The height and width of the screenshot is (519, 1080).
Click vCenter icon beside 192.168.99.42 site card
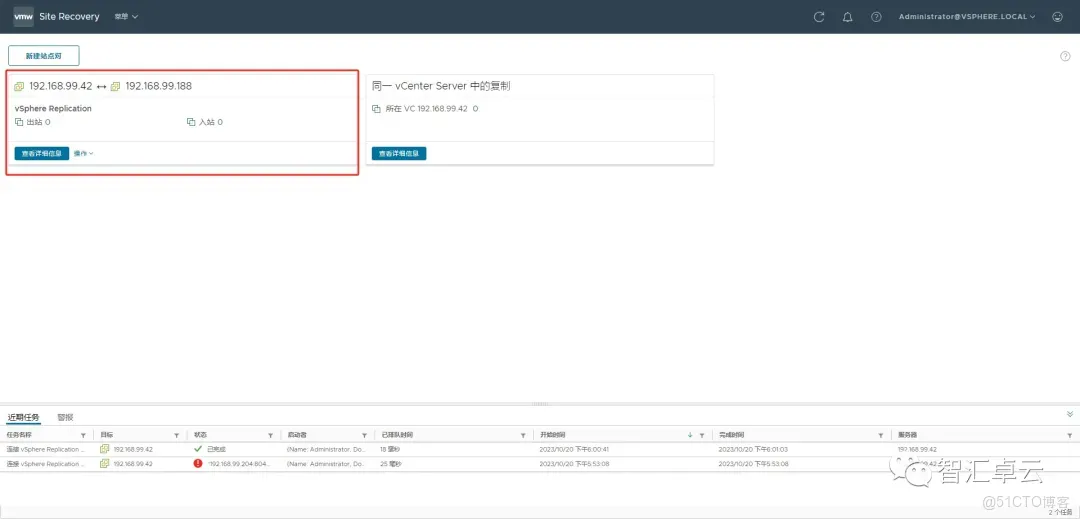coord(19,86)
